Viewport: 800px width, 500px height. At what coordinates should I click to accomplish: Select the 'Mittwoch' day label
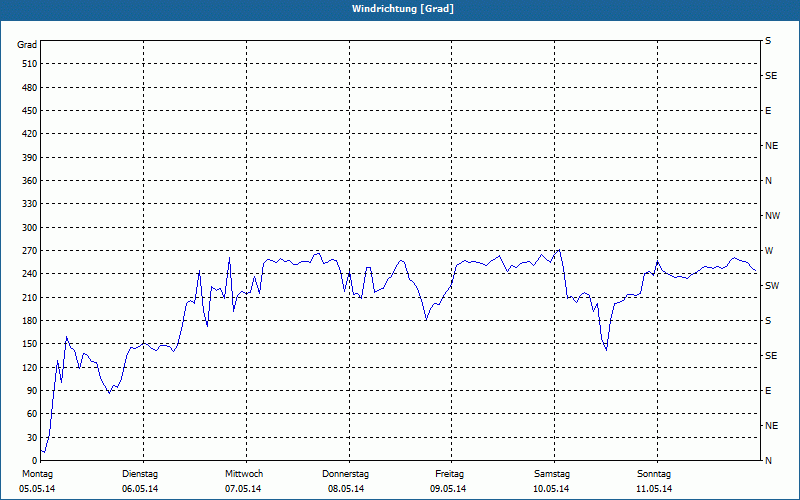pos(244,474)
